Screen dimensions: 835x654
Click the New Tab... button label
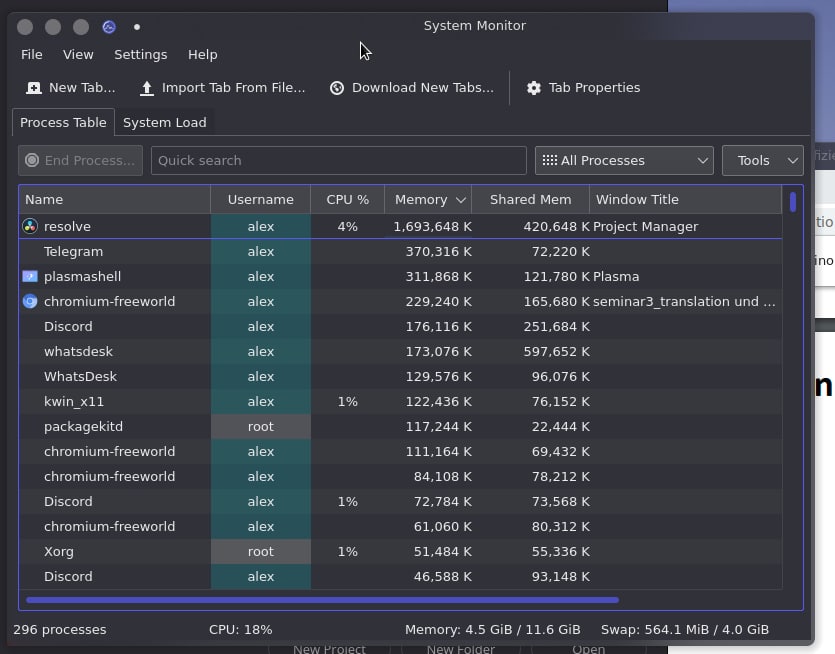point(82,88)
